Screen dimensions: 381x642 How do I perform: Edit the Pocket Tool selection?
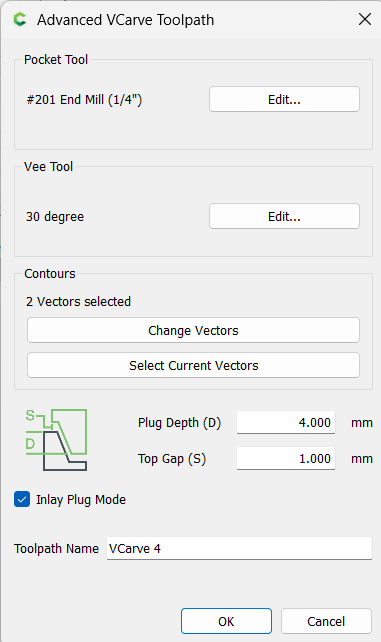click(284, 99)
